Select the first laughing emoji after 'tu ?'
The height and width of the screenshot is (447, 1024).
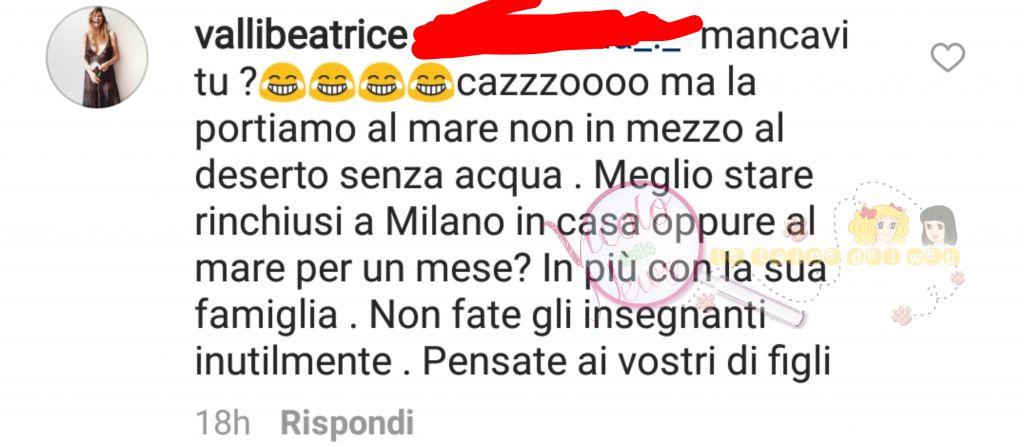(282, 82)
